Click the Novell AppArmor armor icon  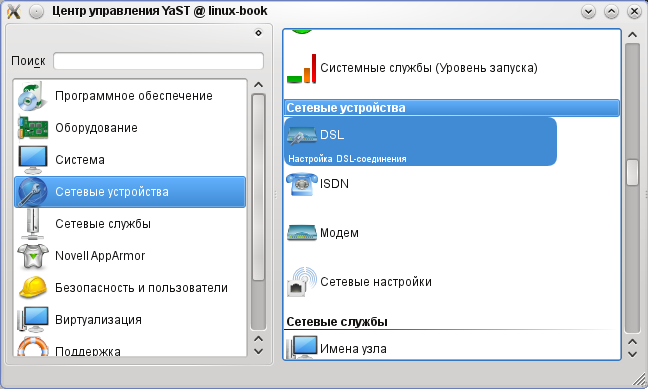33,256
